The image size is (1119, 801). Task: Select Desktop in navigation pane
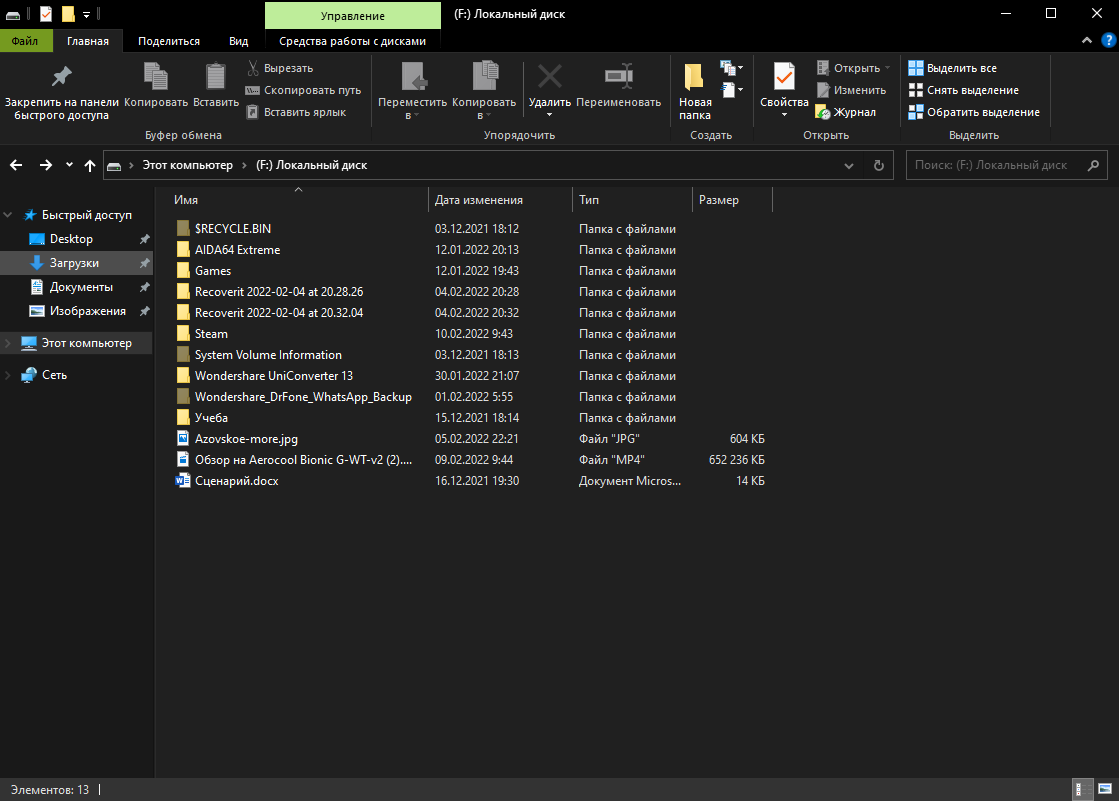tap(76, 239)
